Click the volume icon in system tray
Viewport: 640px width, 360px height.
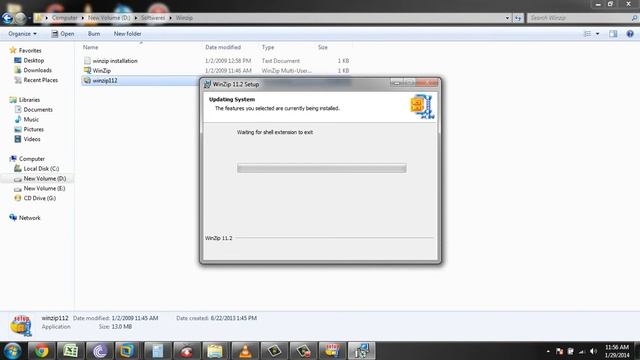click(593, 351)
